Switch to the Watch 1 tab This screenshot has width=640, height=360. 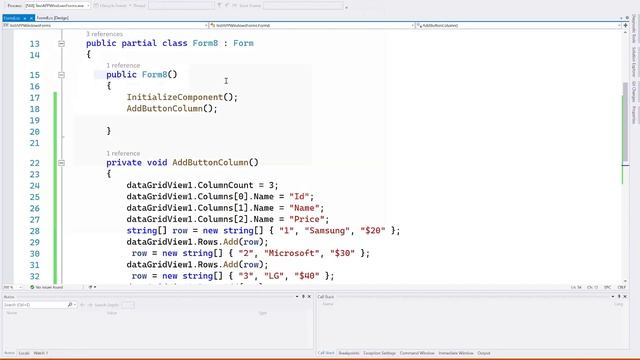pos(41,353)
